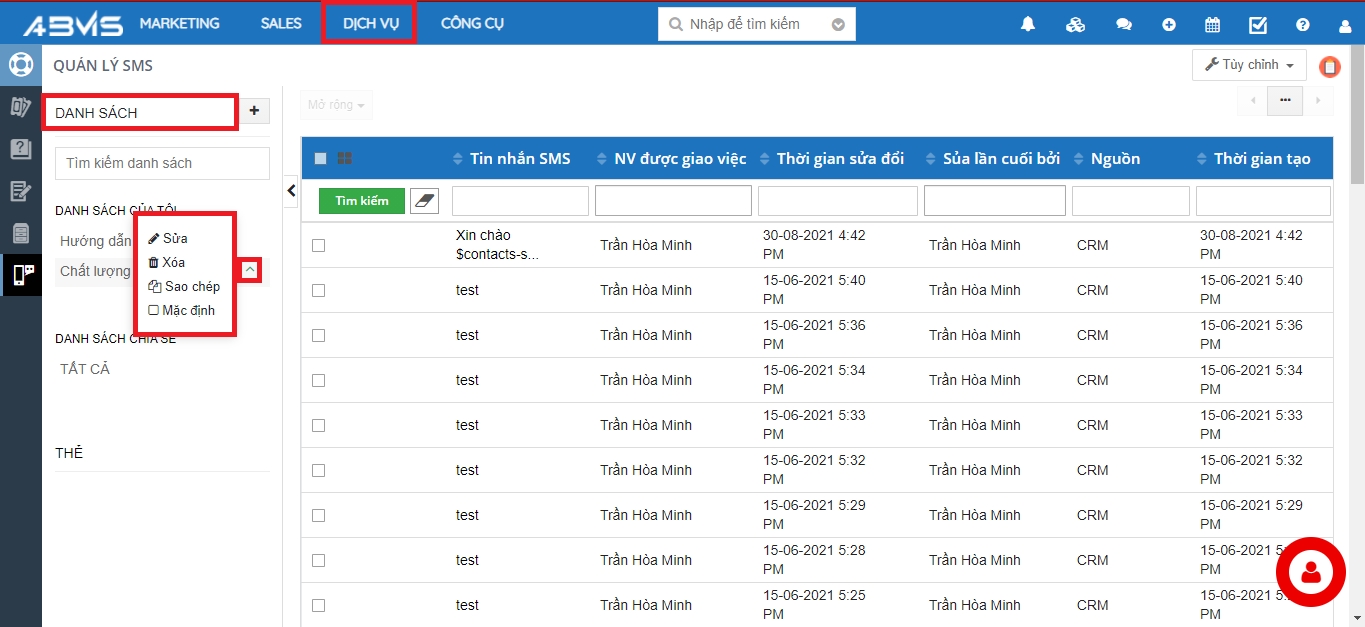Select the TẤT CẢ shared list

click(x=85, y=369)
